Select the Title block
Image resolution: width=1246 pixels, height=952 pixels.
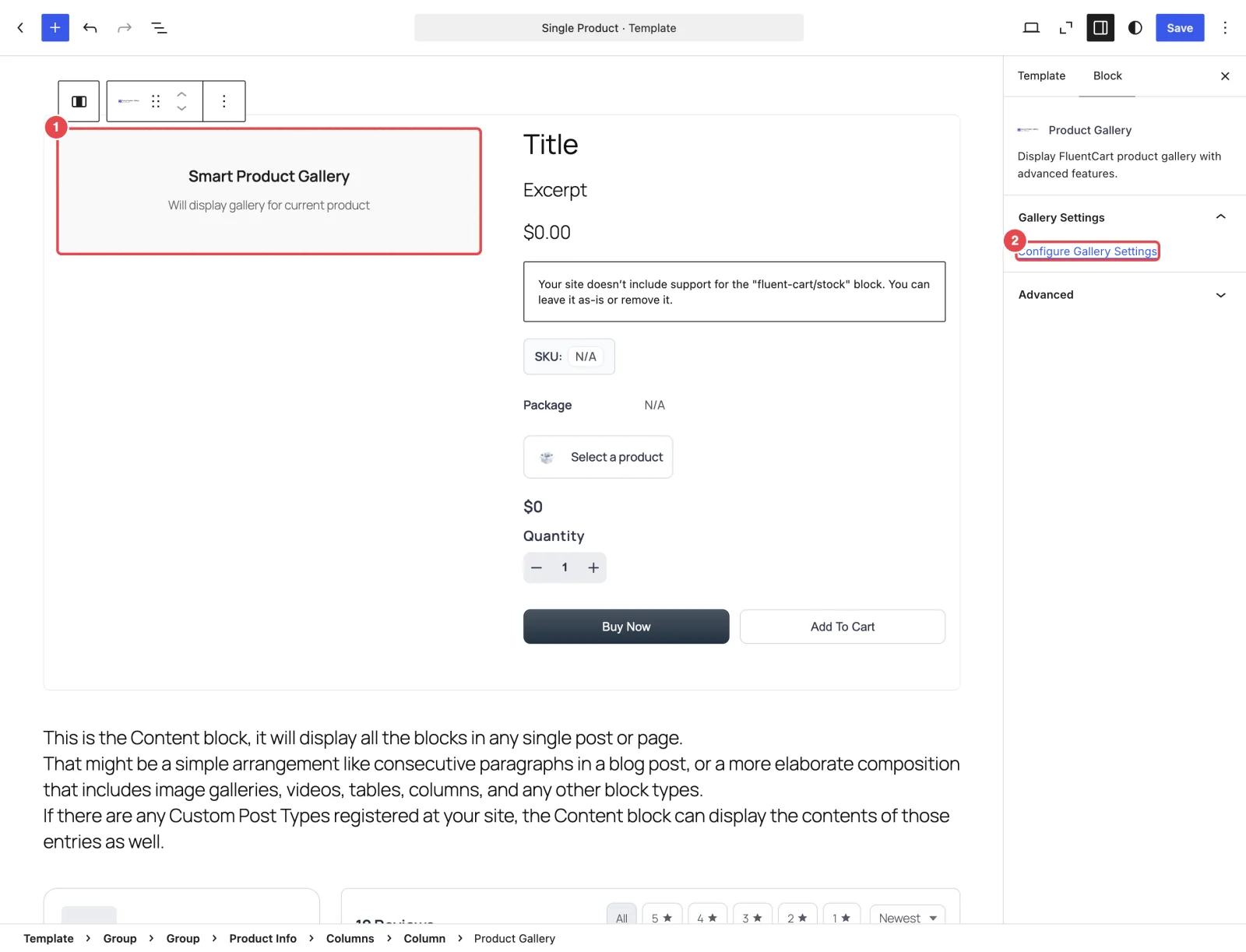(x=551, y=145)
